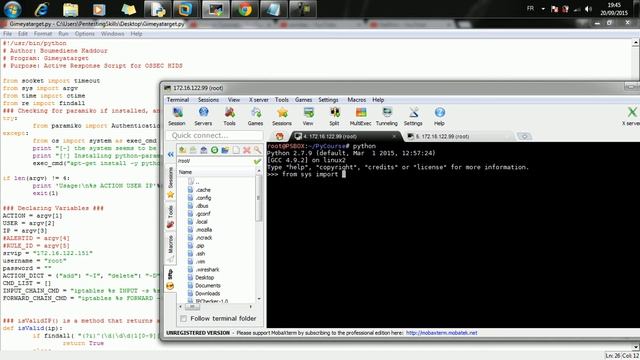The height and width of the screenshot is (360, 640).
Task: Click the home tab icon in MobaXterm
Action: point(280,136)
